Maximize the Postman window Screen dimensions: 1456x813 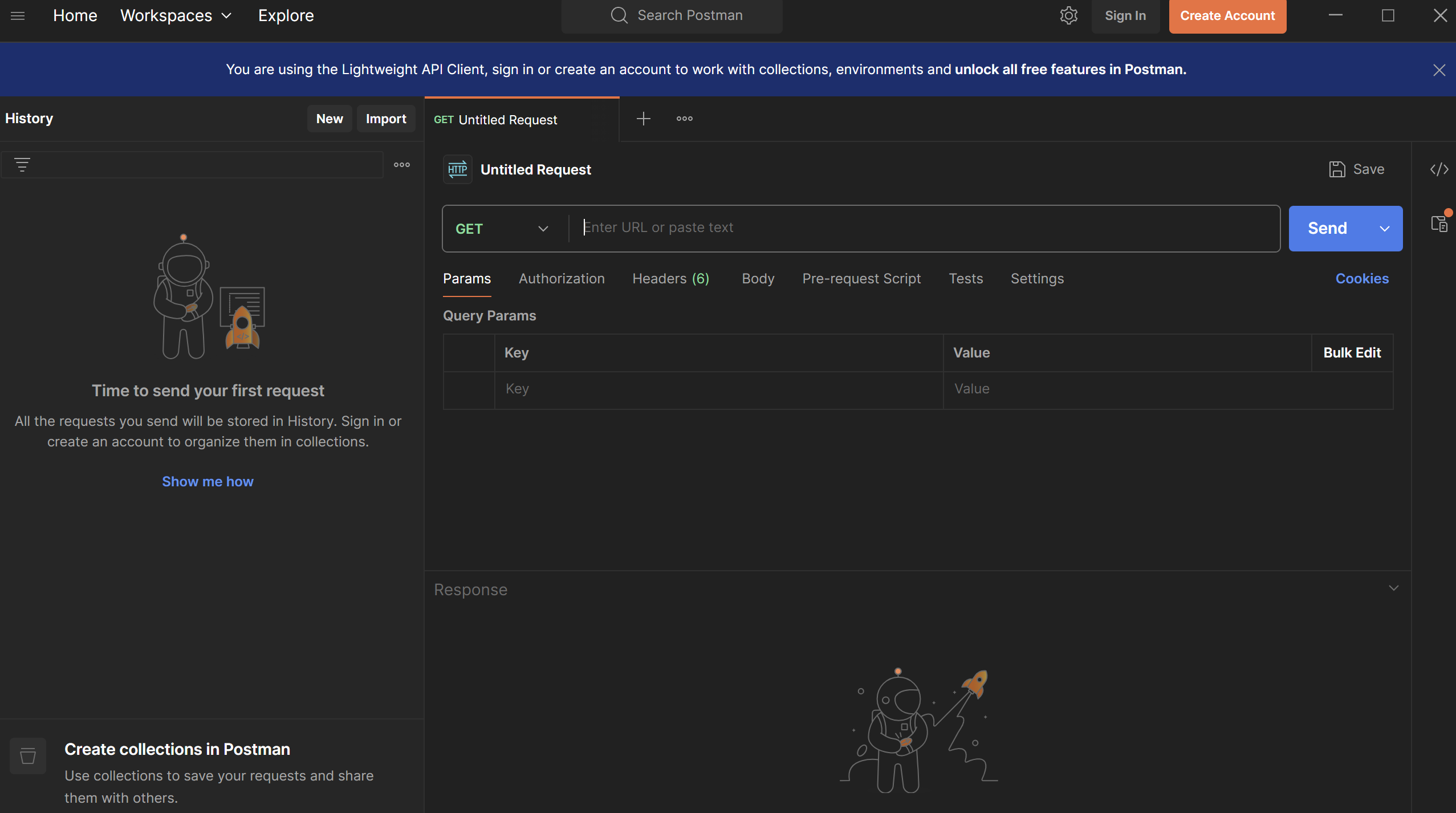click(x=1388, y=15)
